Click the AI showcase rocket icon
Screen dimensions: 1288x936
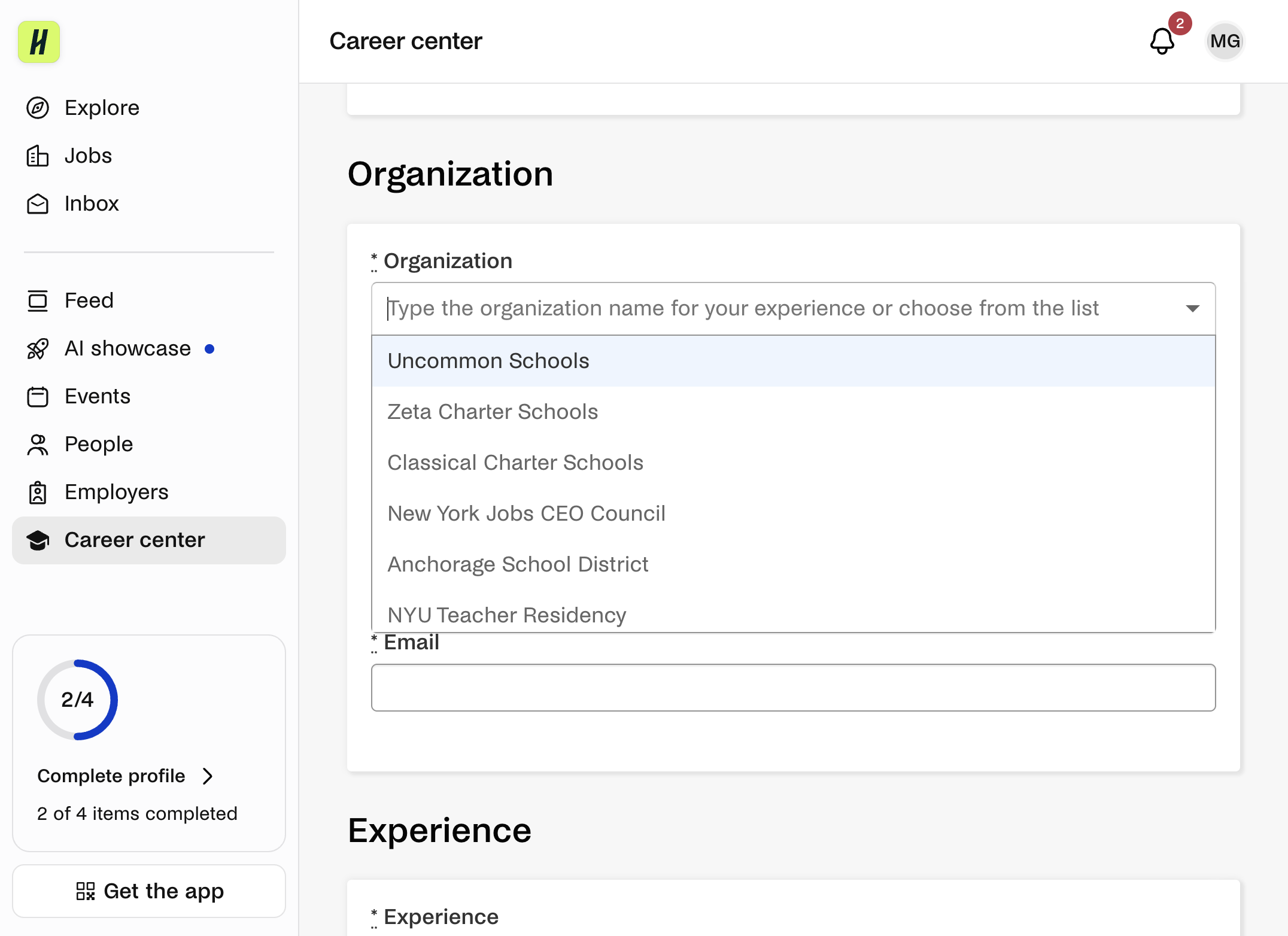pos(38,348)
